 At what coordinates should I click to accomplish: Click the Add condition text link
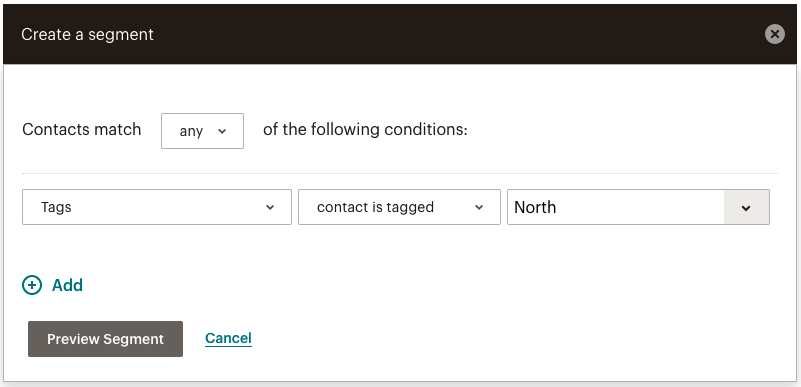pos(67,285)
